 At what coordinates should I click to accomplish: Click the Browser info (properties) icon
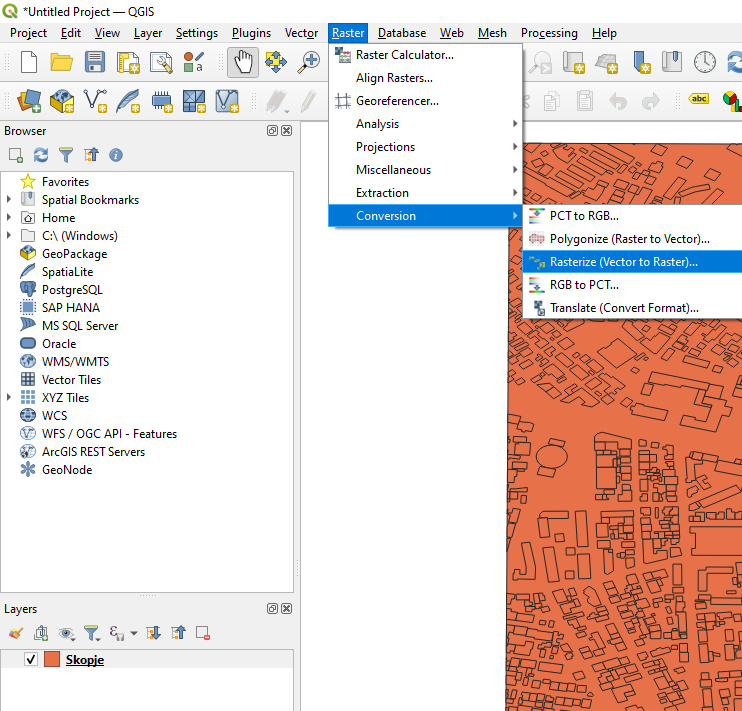[x=116, y=155]
